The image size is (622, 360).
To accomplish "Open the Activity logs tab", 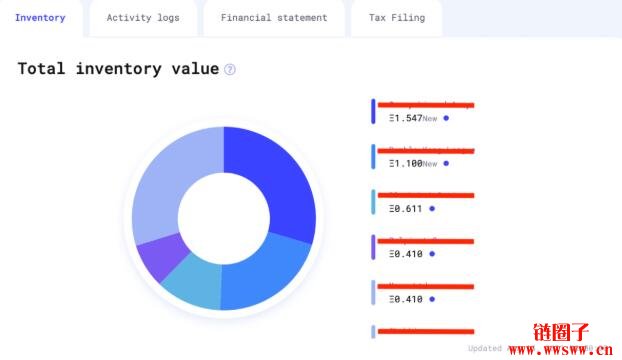I will point(143,18).
